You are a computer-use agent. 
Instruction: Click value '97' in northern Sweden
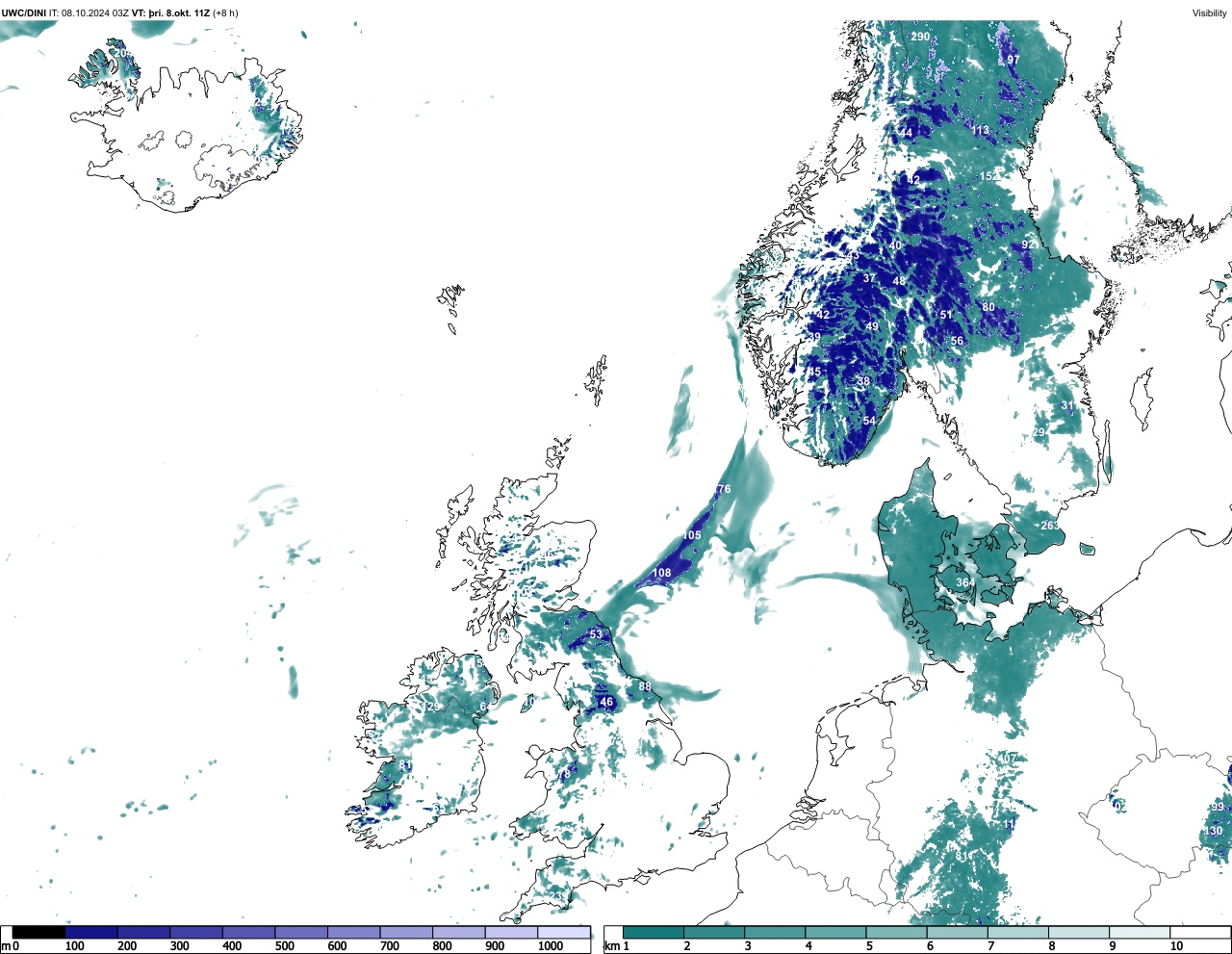point(1013,60)
